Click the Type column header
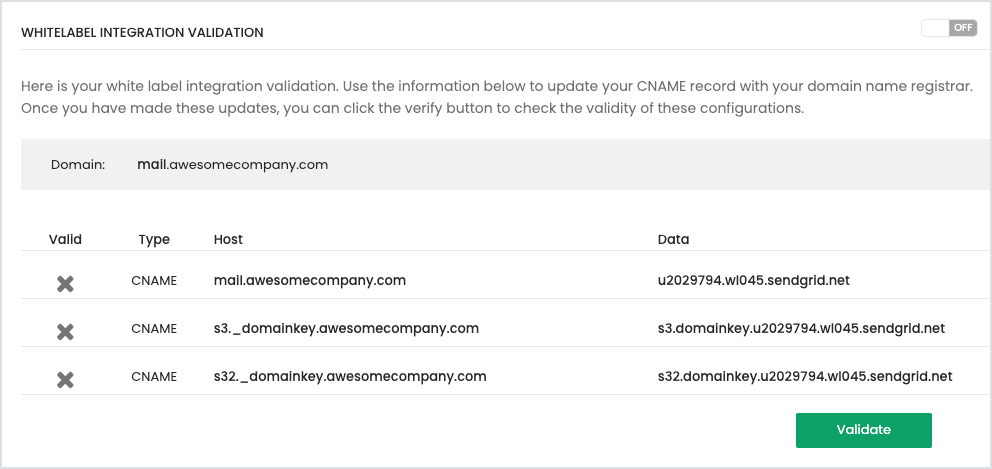Screen dimensions: 992x469 [154, 240]
